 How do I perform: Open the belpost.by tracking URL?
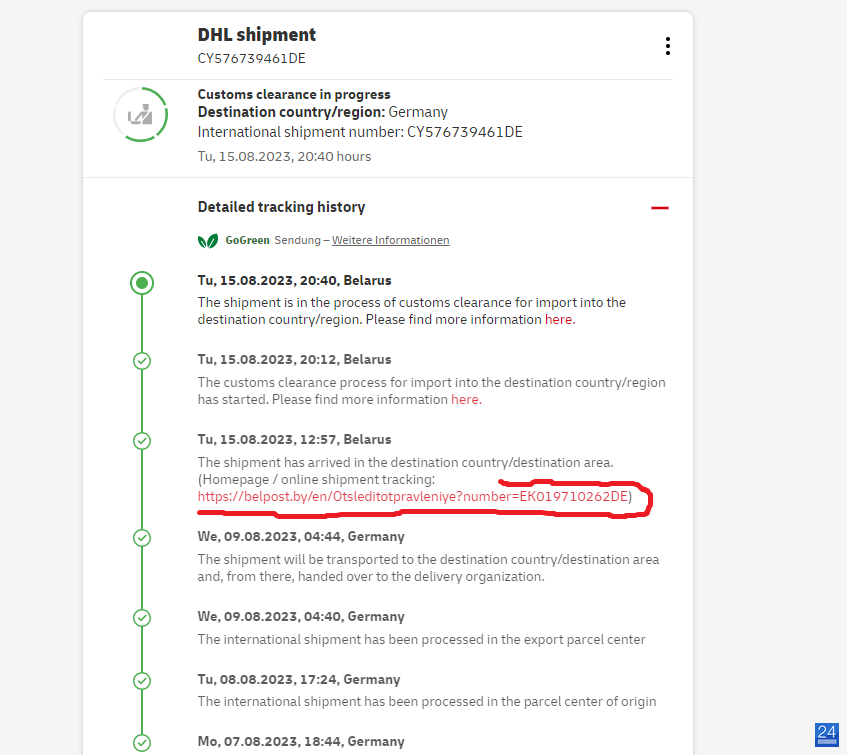coord(413,496)
